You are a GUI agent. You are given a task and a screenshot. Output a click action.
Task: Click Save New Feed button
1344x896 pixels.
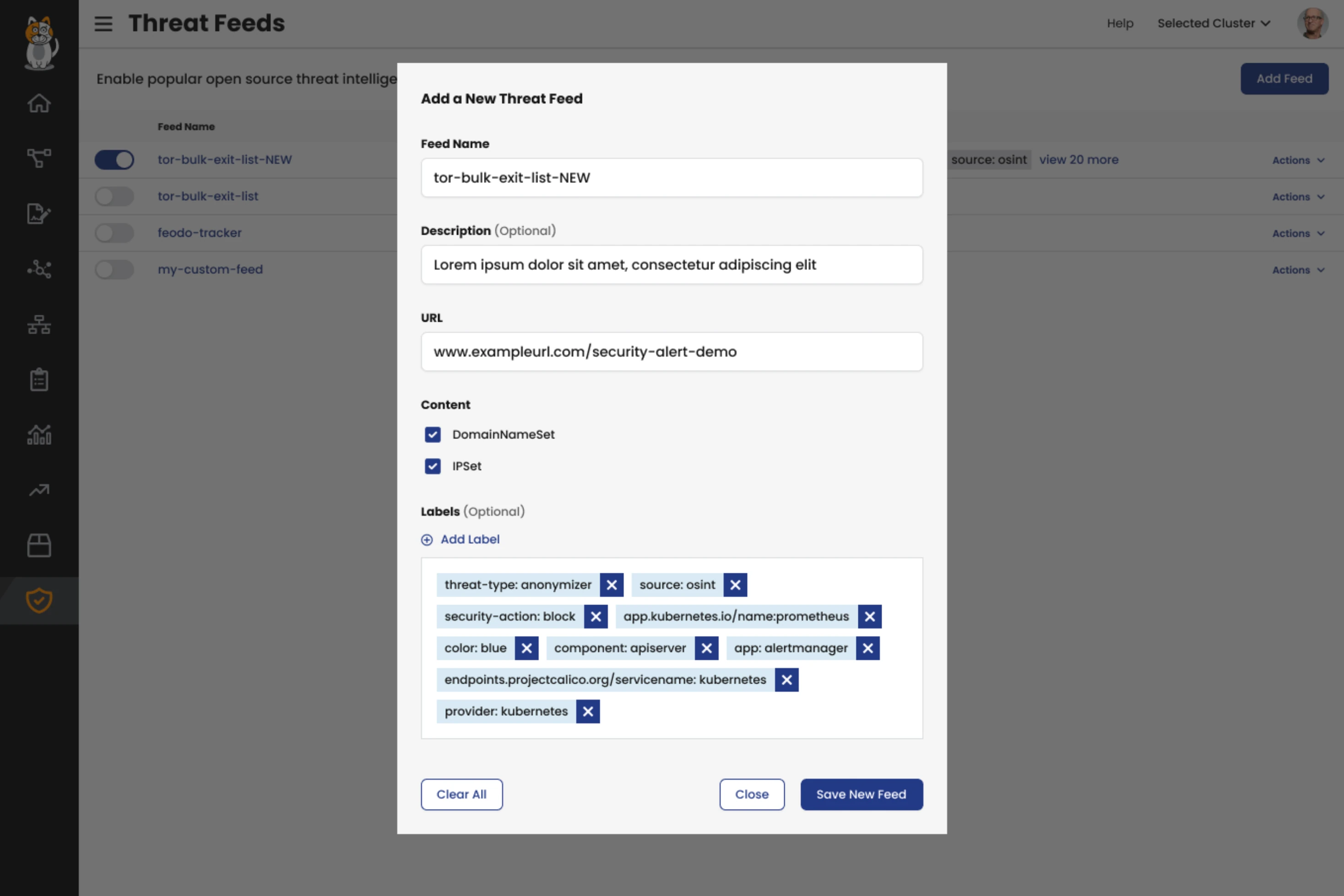coord(861,794)
